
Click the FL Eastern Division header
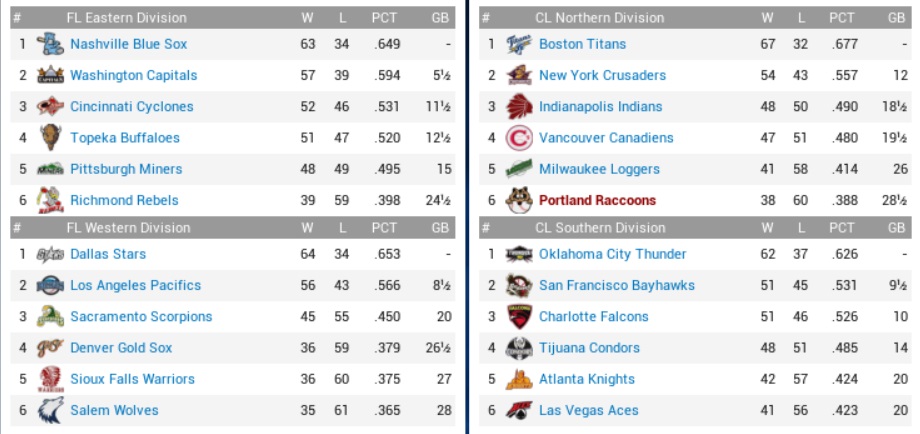click(x=126, y=17)
